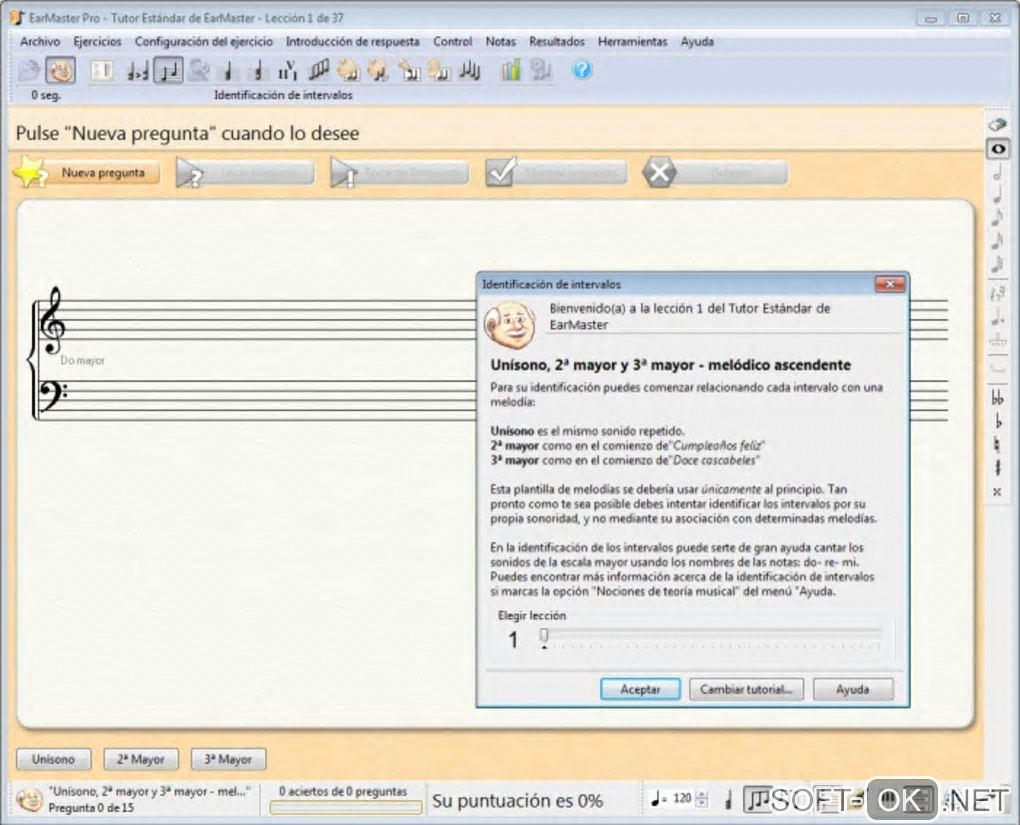Click the "Do mayor" key label on staff
The image size is (1020, 825).
pos(82,360)
